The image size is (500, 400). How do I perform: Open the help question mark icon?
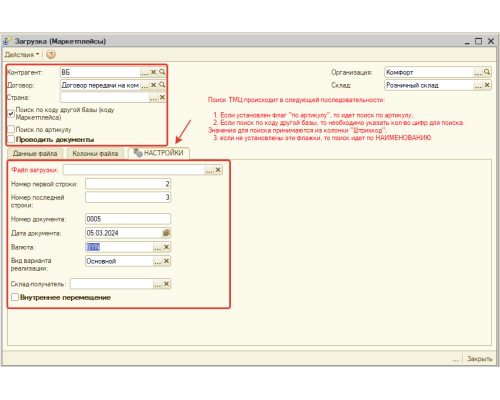(x=51, y=54)
